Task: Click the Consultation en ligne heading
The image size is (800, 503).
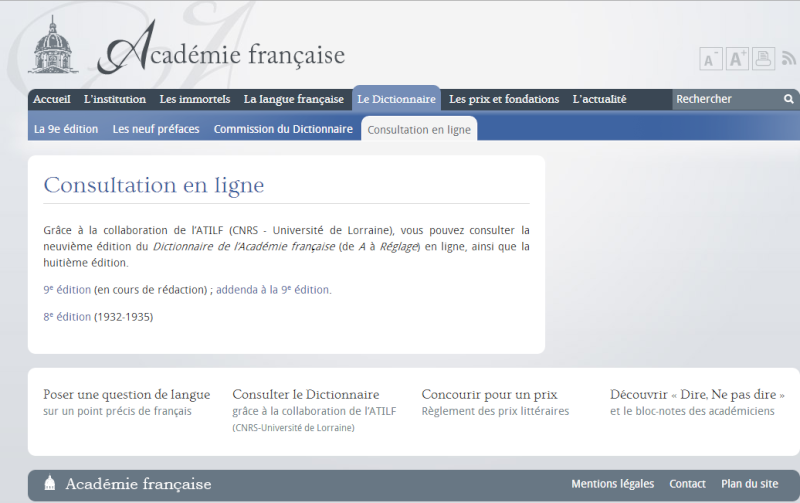Action: pos(154,185)
